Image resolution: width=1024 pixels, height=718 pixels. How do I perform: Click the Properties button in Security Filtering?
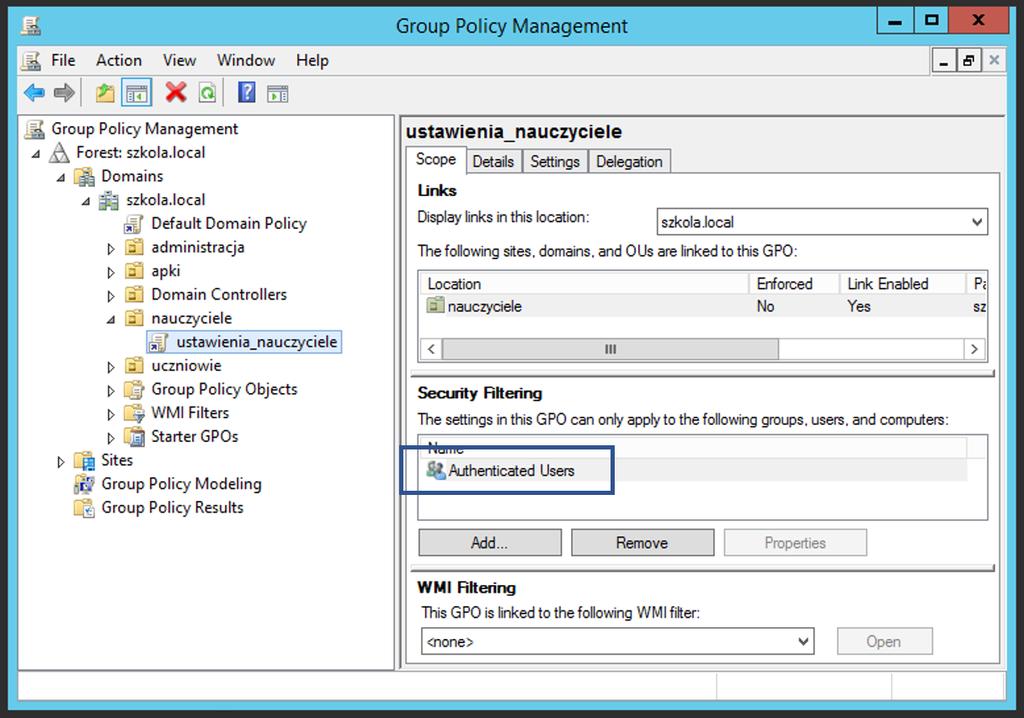pos(795,543)
